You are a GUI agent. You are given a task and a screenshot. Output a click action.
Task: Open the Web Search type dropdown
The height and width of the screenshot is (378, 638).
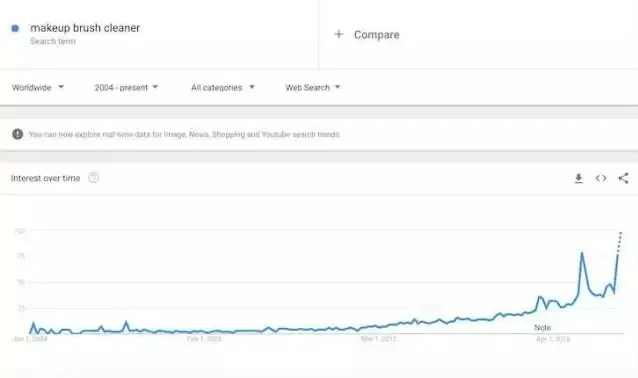(312, 87)
